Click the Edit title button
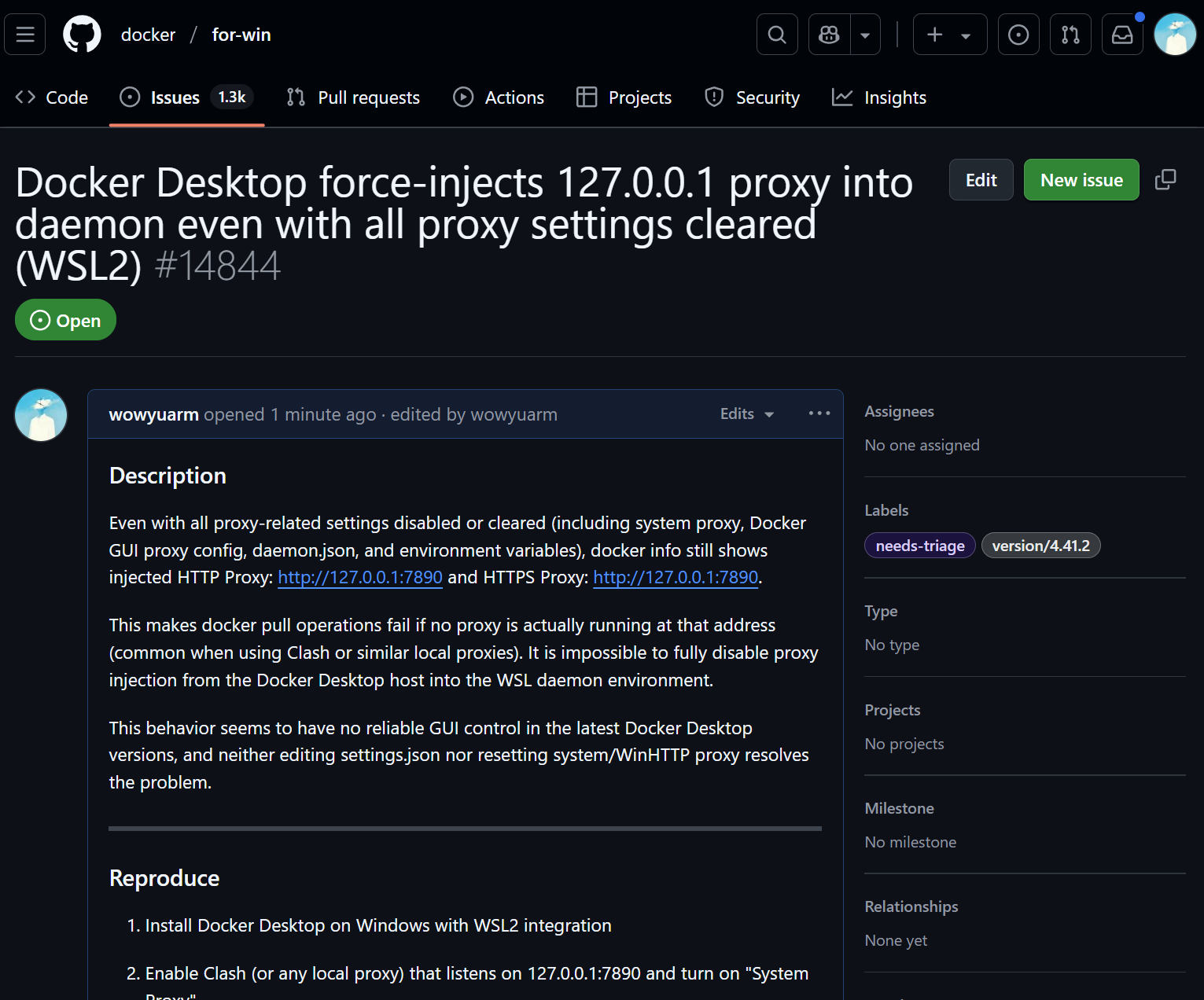The width and height of the screenshot is (1204, 1000). tap(981, 180)
